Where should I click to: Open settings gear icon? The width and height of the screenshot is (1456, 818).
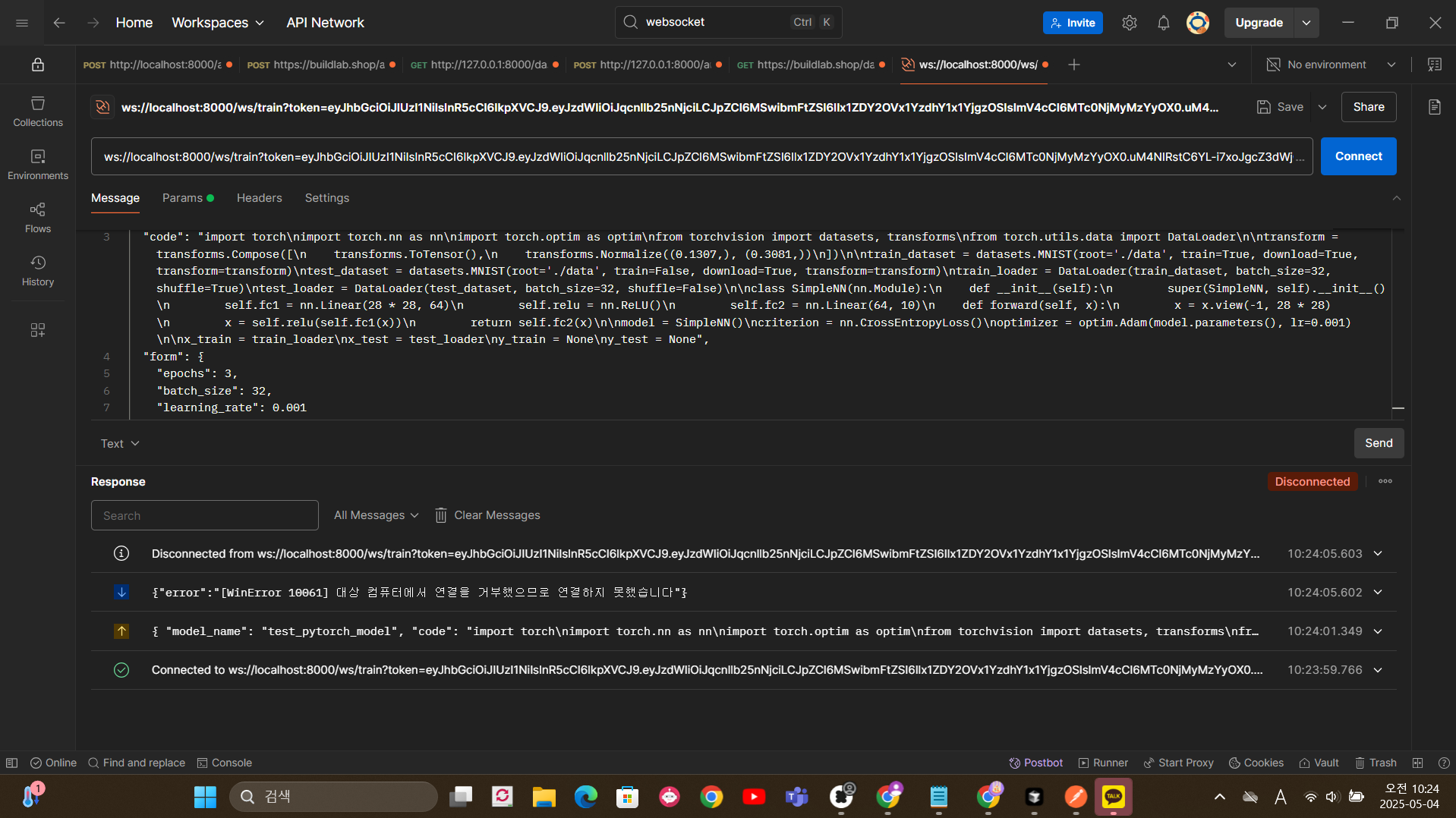[1130, 23]
